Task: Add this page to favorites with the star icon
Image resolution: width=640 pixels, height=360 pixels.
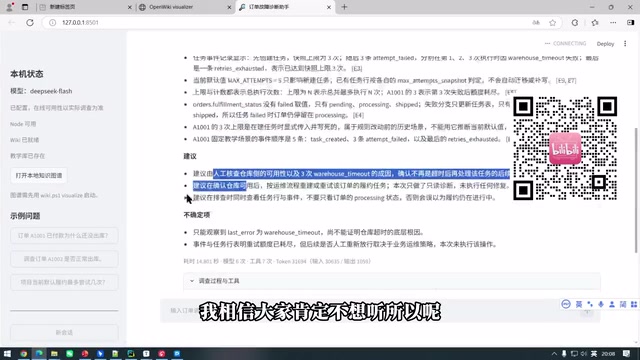Action: click(552, 23)
